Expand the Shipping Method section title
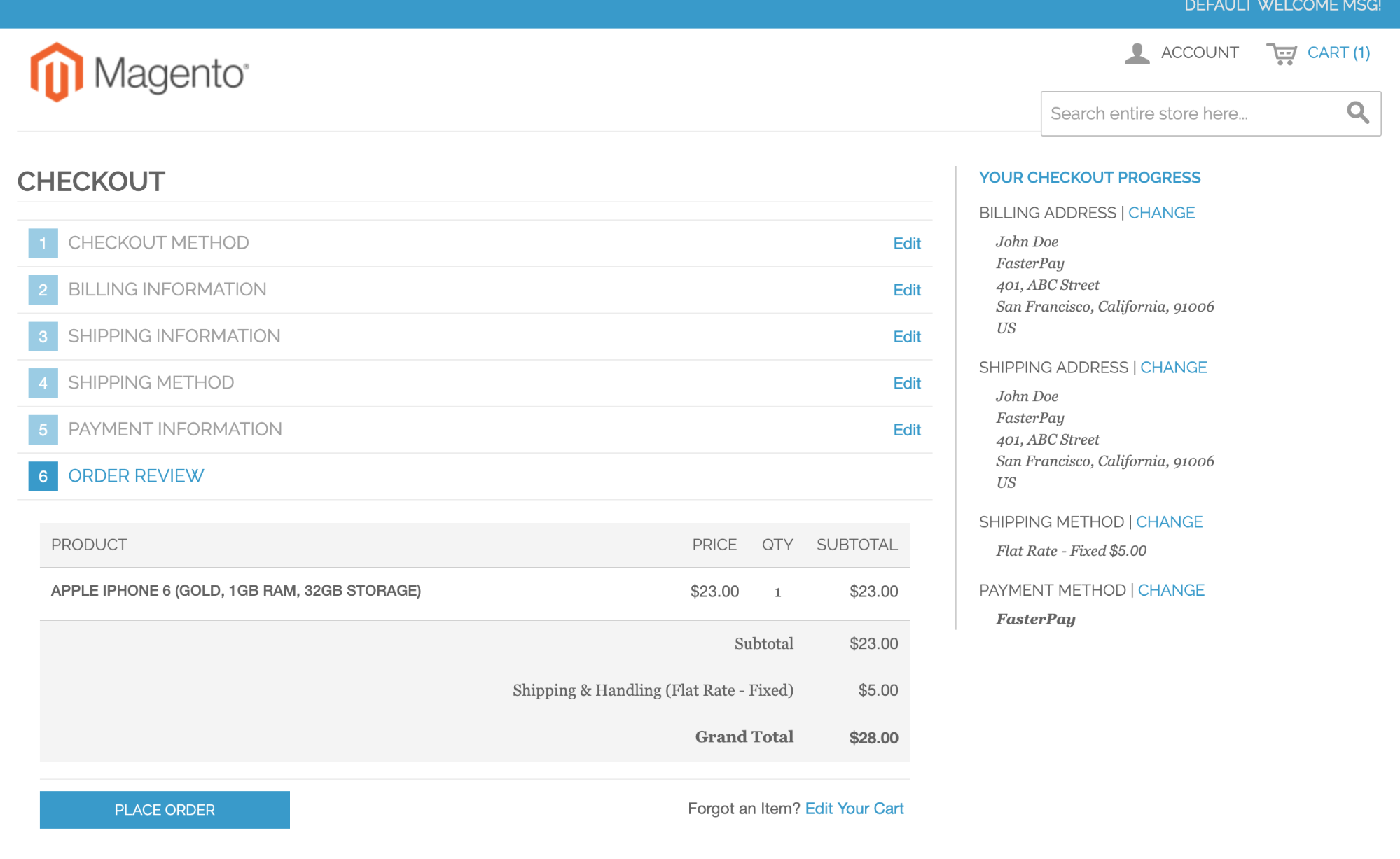1400x859 pixels. [x=151, y=382]
